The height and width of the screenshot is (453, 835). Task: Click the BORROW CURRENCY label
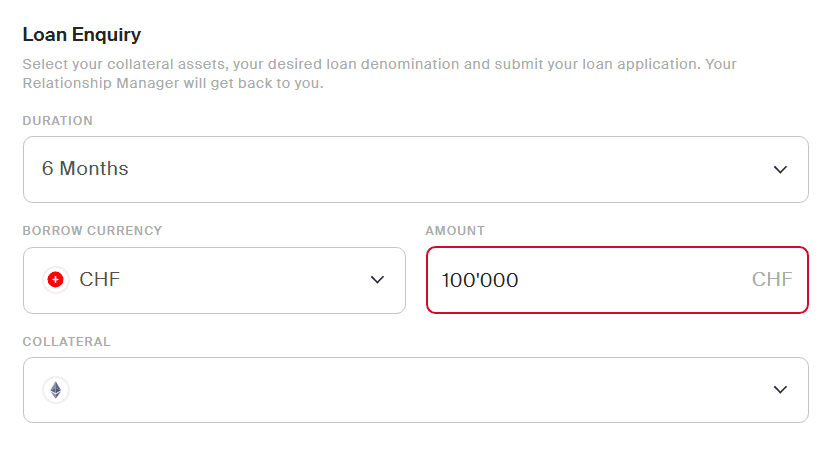[92, 231]
